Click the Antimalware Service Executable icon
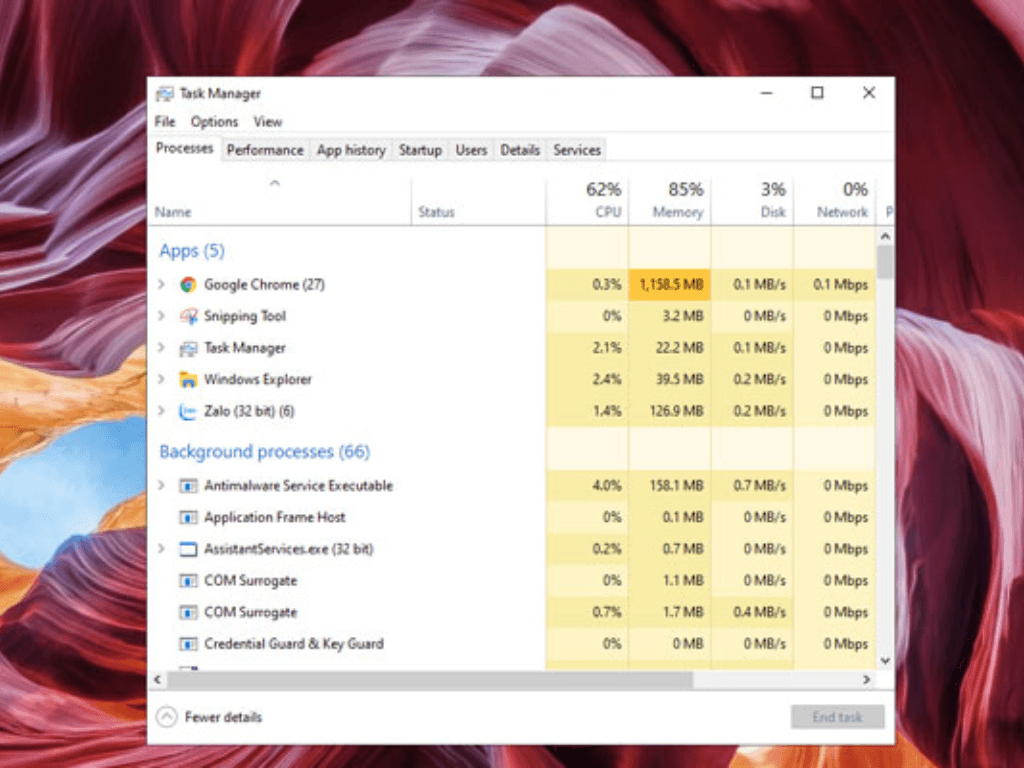The image size is (1024, 768). (x=188, y=486)
